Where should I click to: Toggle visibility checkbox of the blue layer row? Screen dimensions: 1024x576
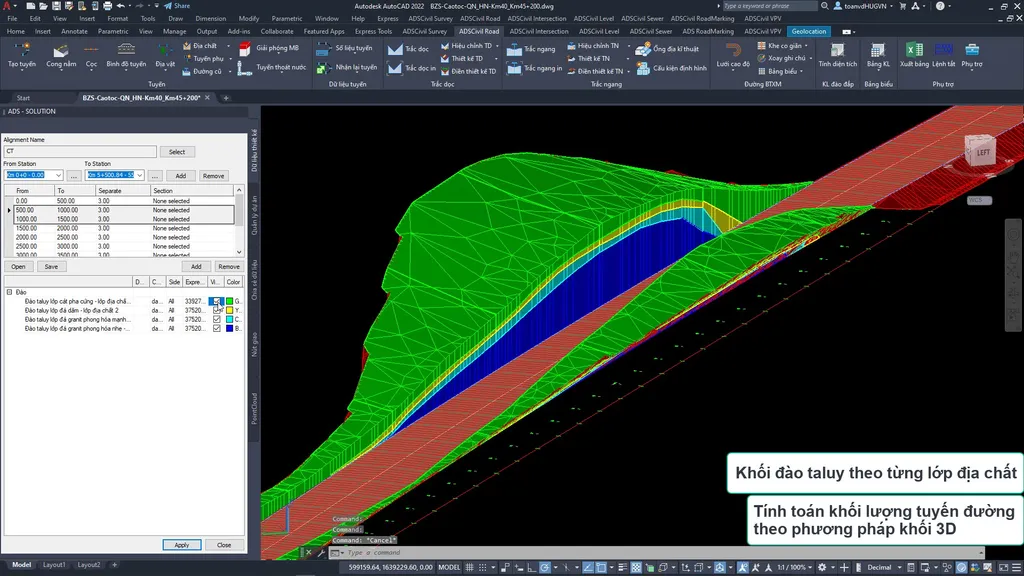[217, 328]
